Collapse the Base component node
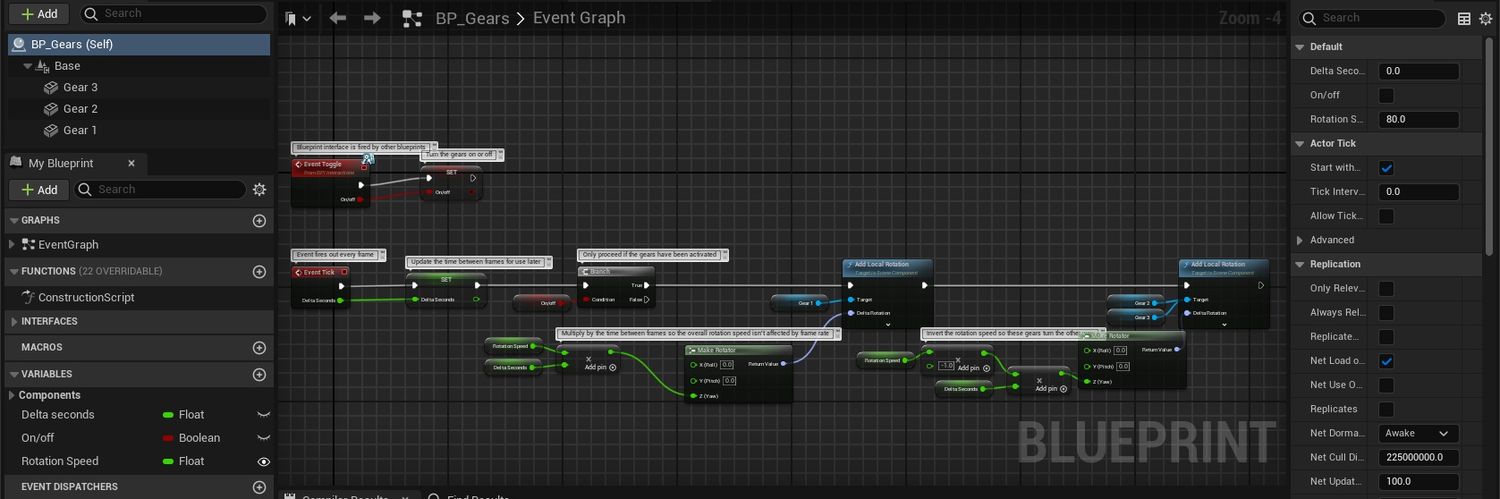1500x499 pixels. 28,66
